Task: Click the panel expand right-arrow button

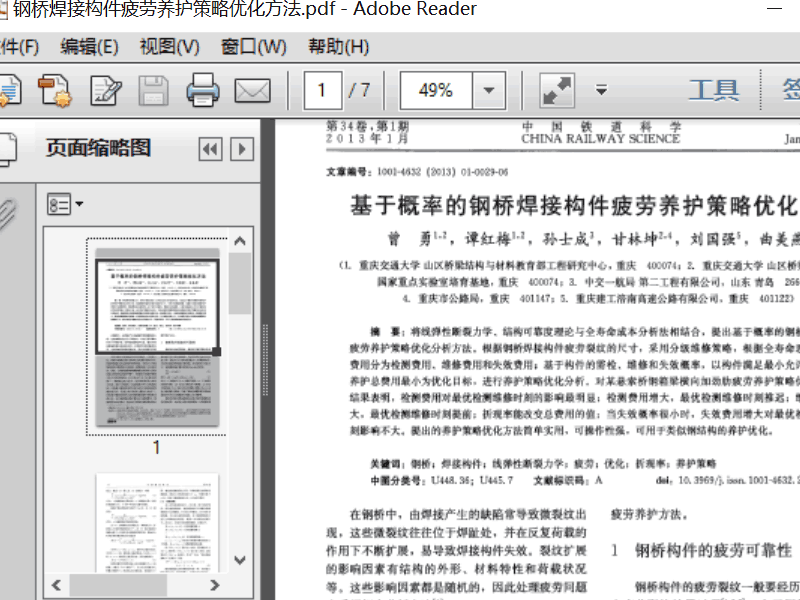Action: pos(242,149)
